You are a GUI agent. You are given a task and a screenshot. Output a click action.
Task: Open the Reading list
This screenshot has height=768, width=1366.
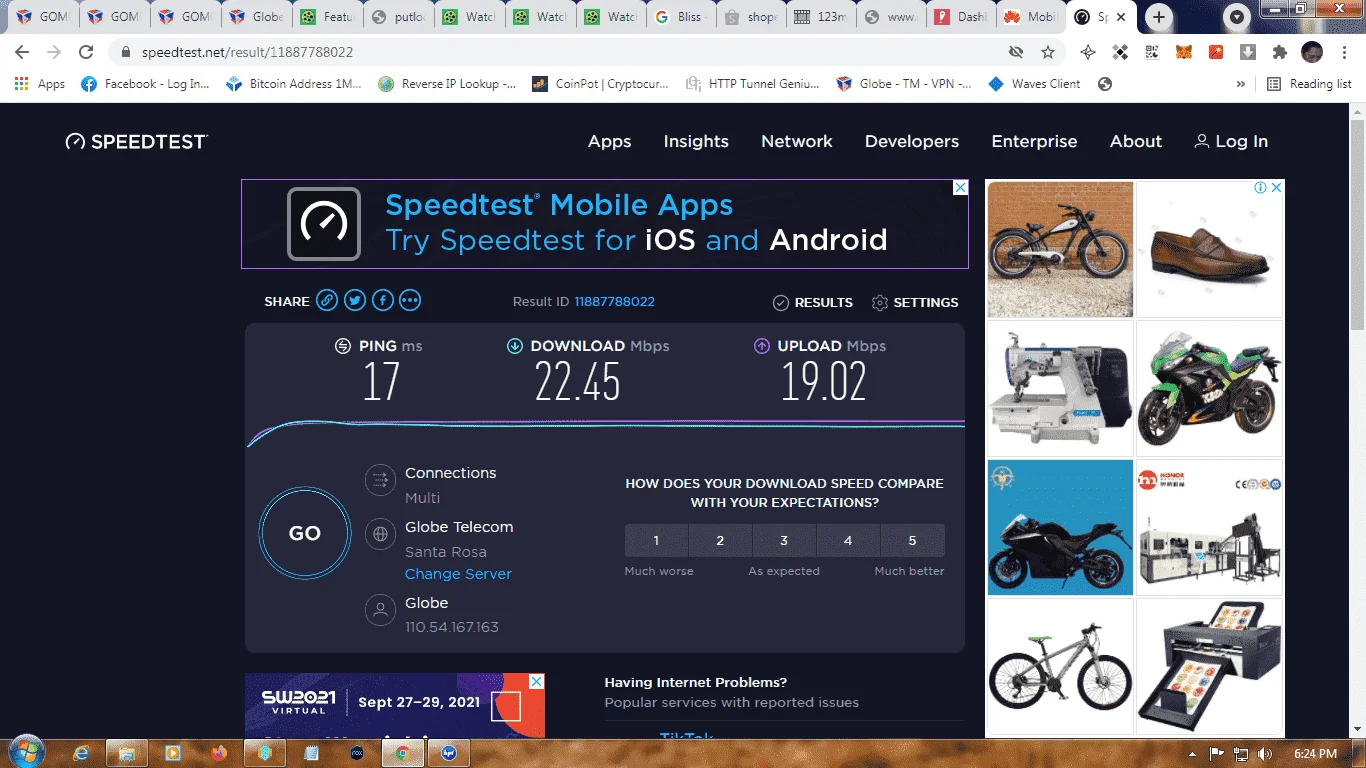(x=1310, y=84)
